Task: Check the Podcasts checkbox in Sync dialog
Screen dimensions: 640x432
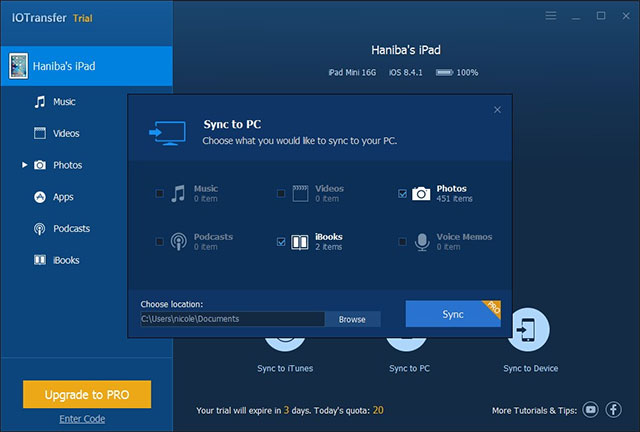Action: (160, 242)
